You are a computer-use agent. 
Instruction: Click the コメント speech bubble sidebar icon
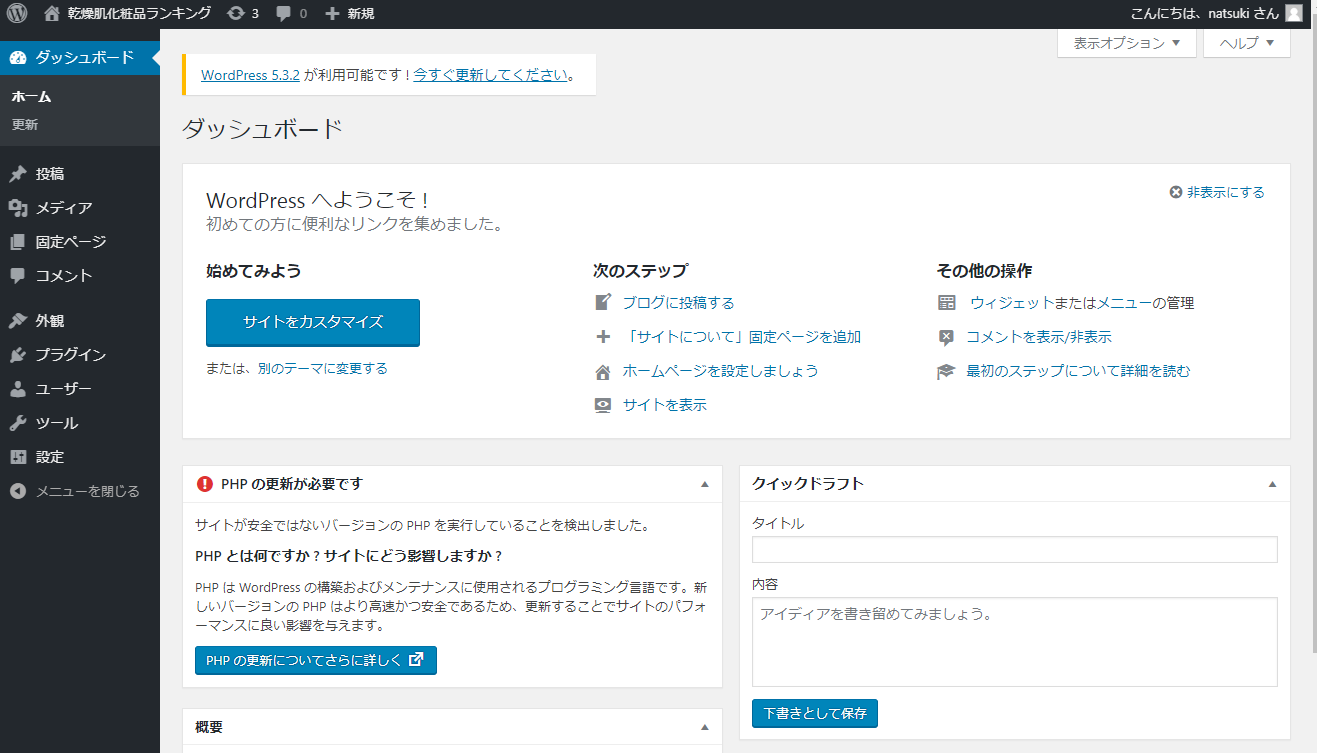pos(18,276)
